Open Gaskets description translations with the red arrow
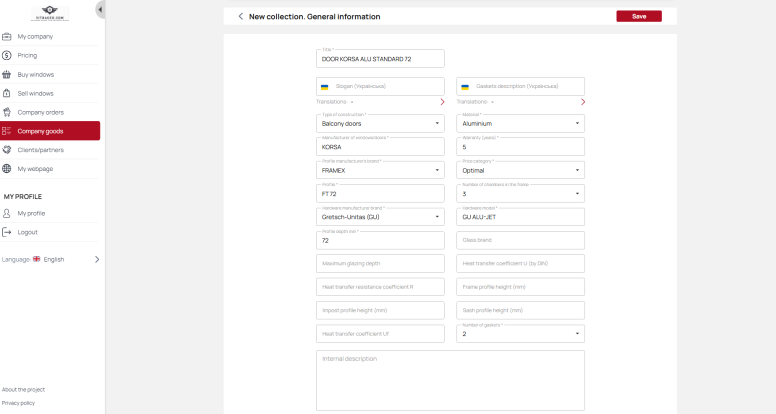The width and height of the screenshot is (776, 414). pyautogui.click(x=583, y=102)
